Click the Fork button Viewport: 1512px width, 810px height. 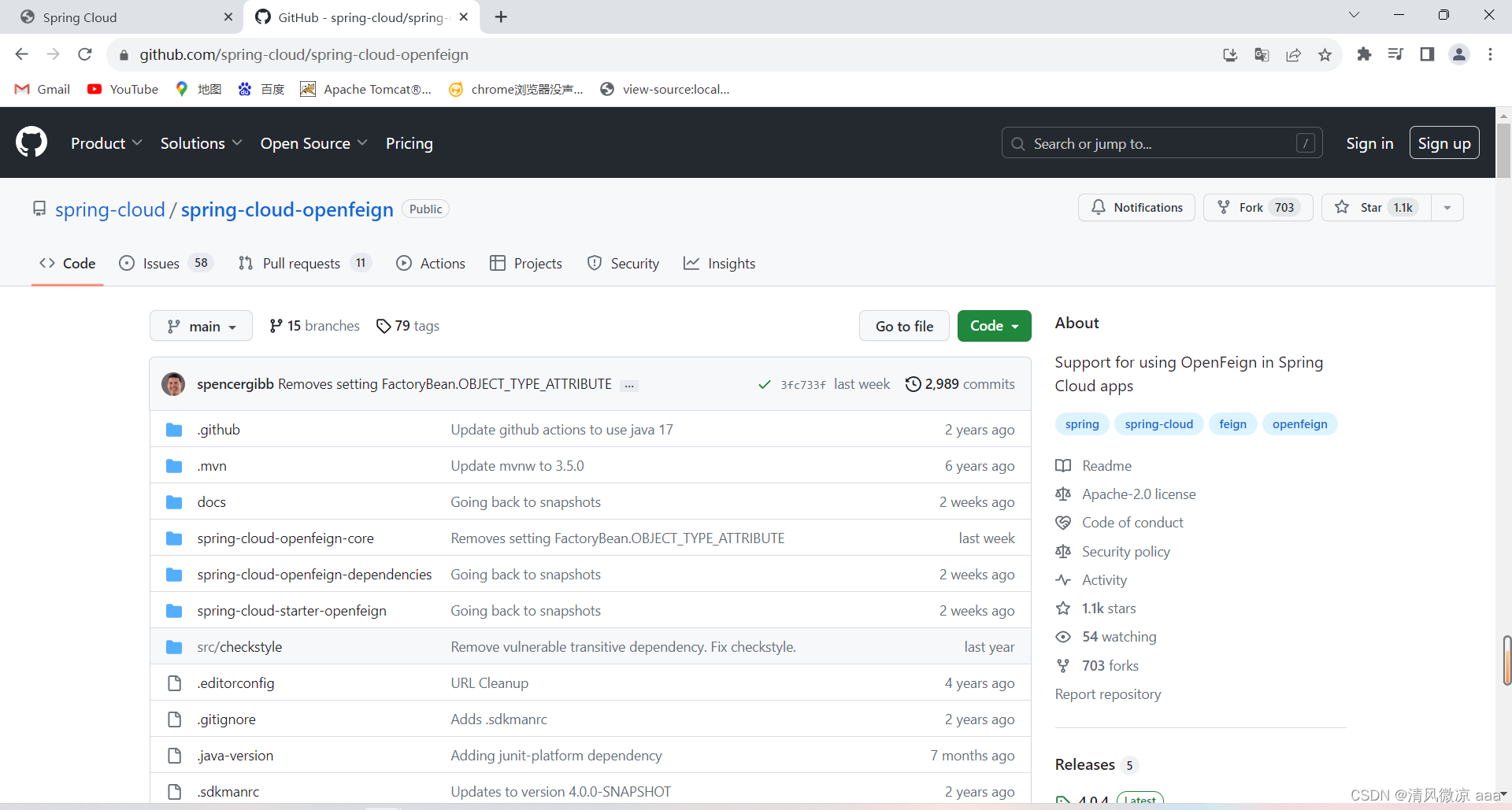[1258, 208]
